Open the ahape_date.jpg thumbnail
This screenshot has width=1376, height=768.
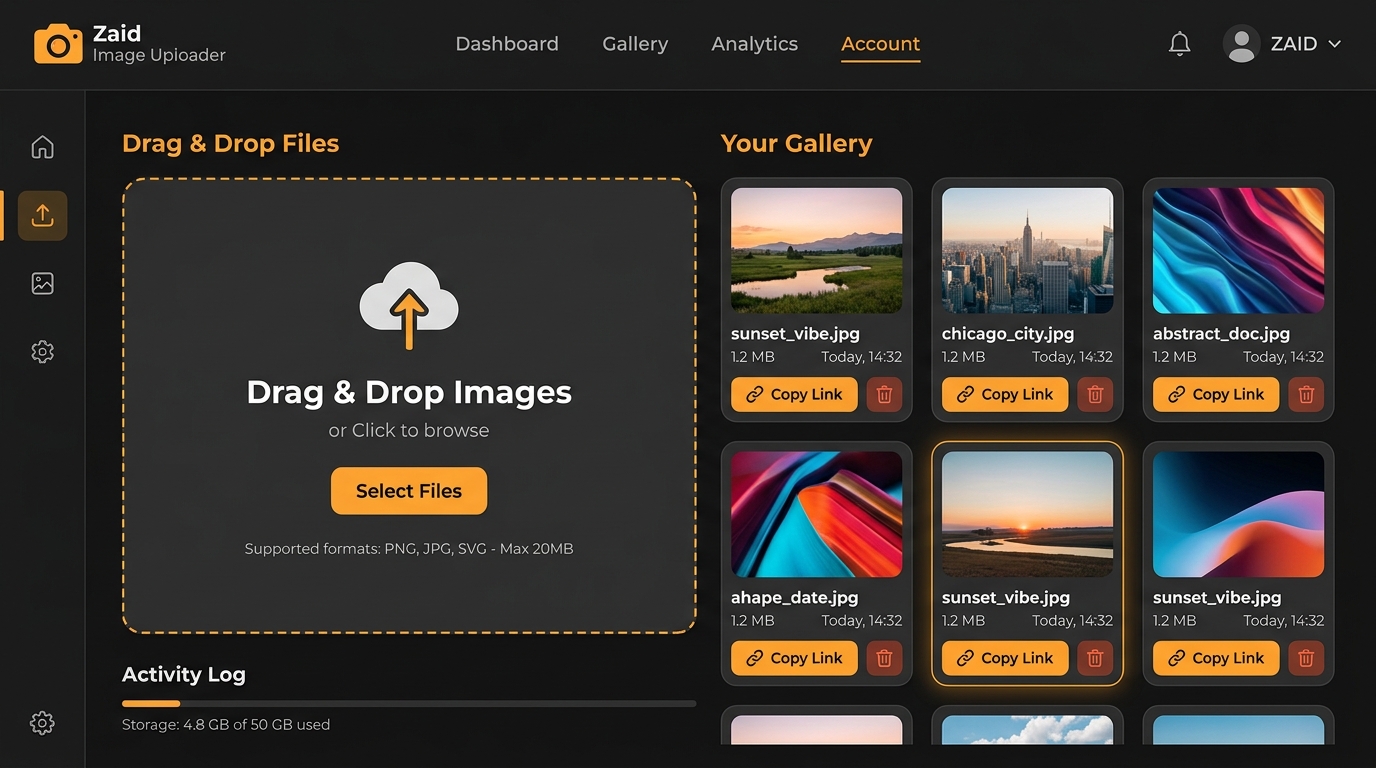[x=816, y=514]
